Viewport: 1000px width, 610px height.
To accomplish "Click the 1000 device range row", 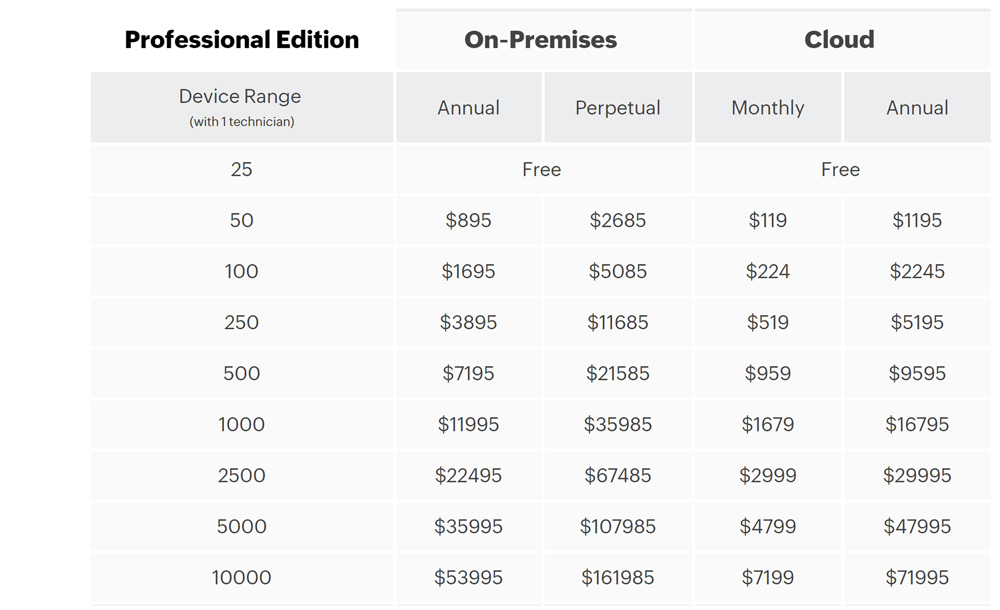I will (241, 425).
